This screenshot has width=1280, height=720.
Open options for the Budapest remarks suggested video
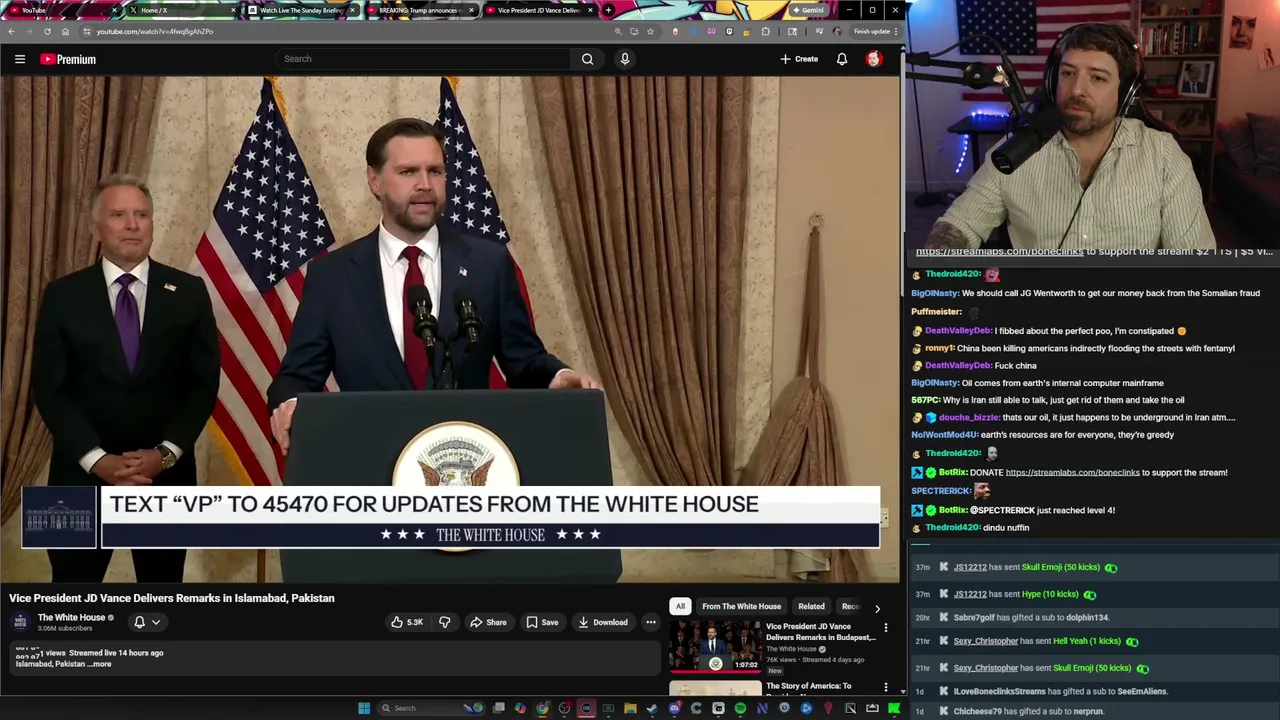tap(885, 628)
